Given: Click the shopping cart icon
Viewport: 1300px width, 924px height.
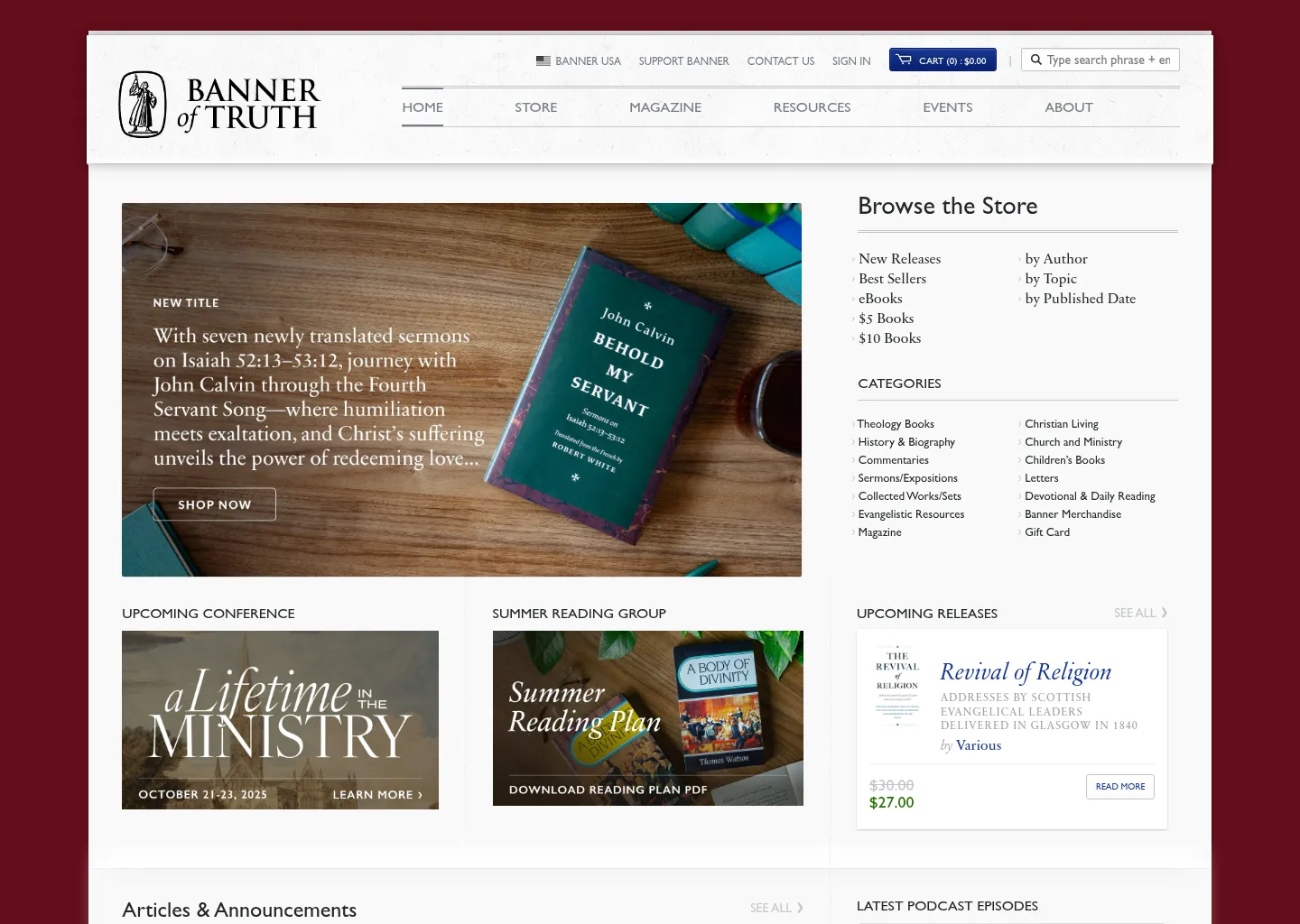Looking at the screenshot, I should (904, 60).
